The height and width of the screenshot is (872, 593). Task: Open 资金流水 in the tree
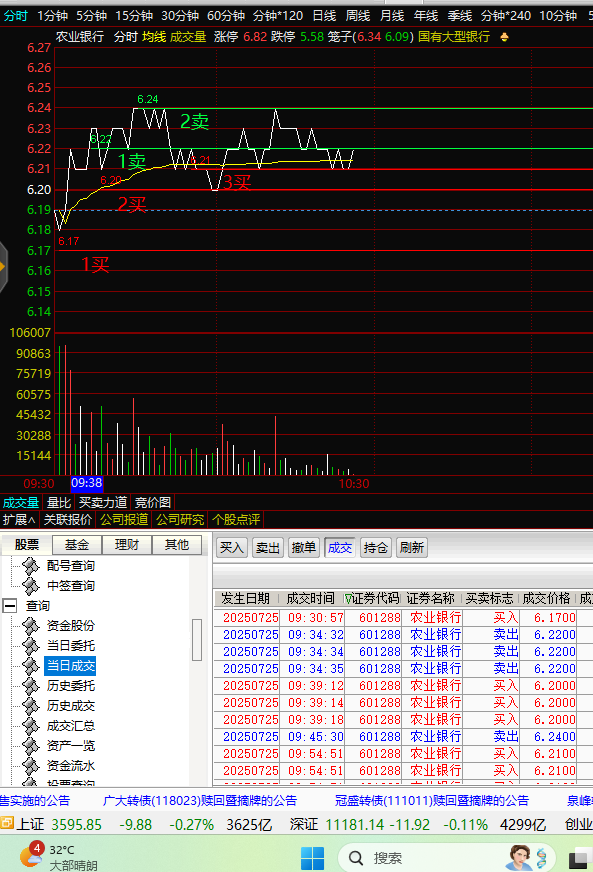[x=71, y=766]
